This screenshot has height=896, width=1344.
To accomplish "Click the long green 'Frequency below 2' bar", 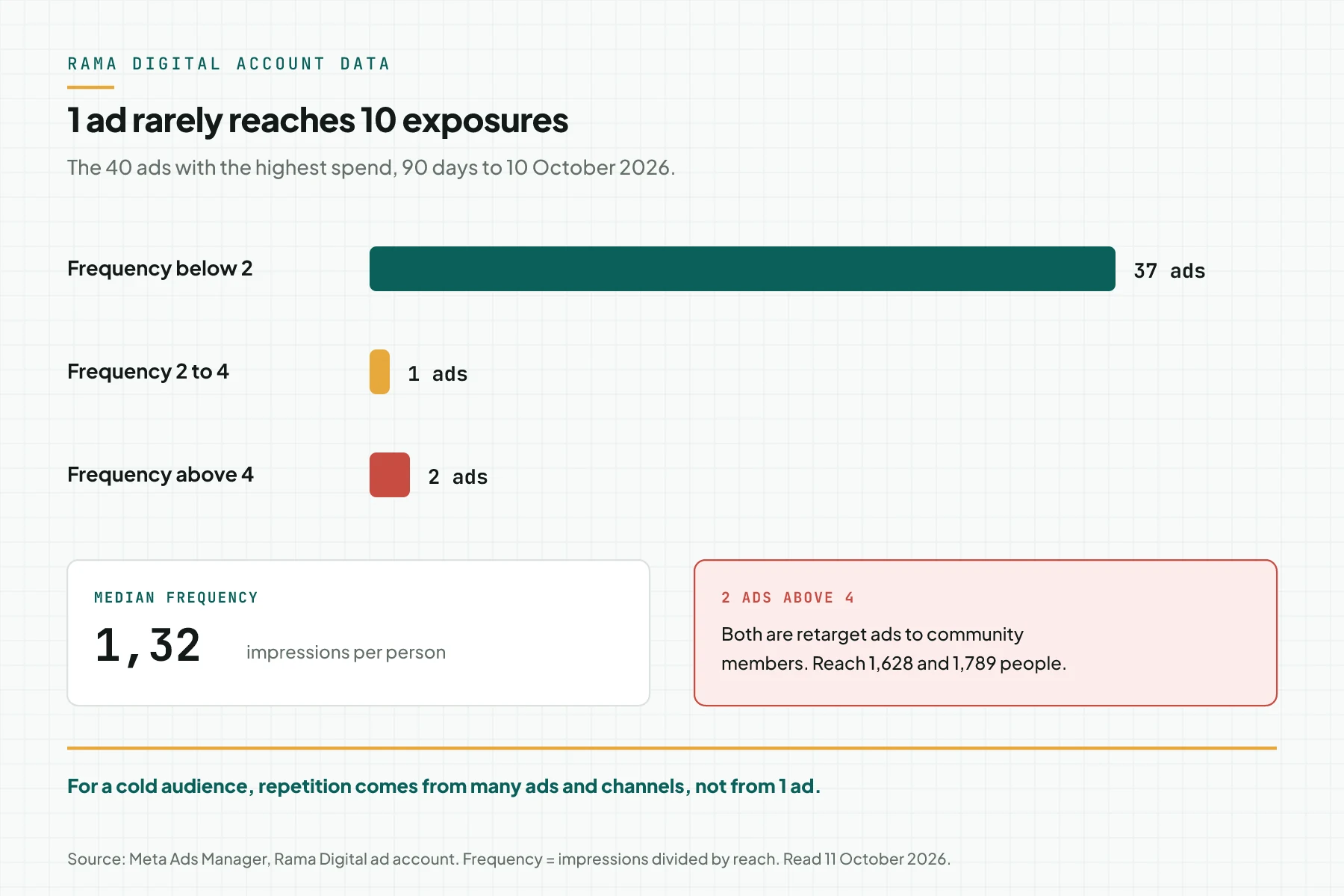I will tap(742, 269).
